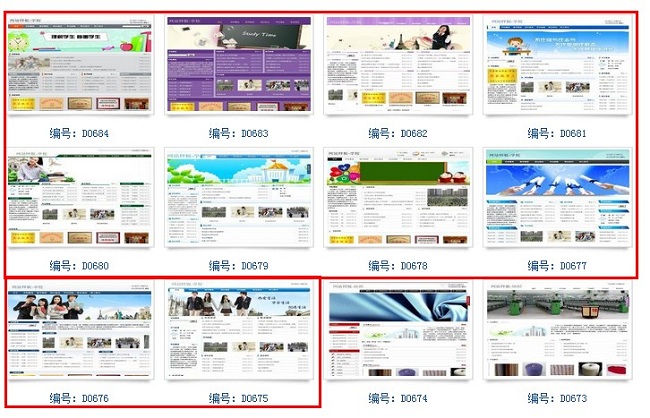The image size is (650, 418).
Task: Open the blue fabric template D0674
Action: point(398,335)
